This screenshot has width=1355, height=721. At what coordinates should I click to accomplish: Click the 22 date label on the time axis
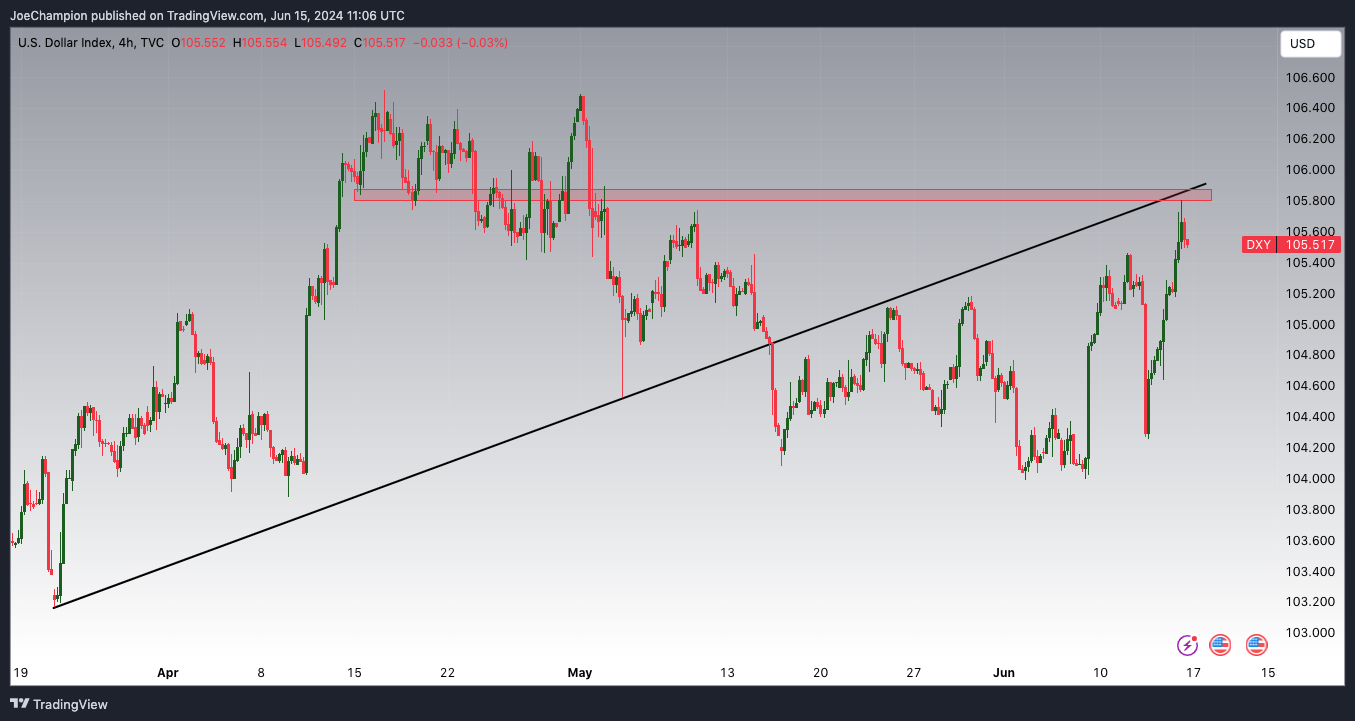click(447, 673)
